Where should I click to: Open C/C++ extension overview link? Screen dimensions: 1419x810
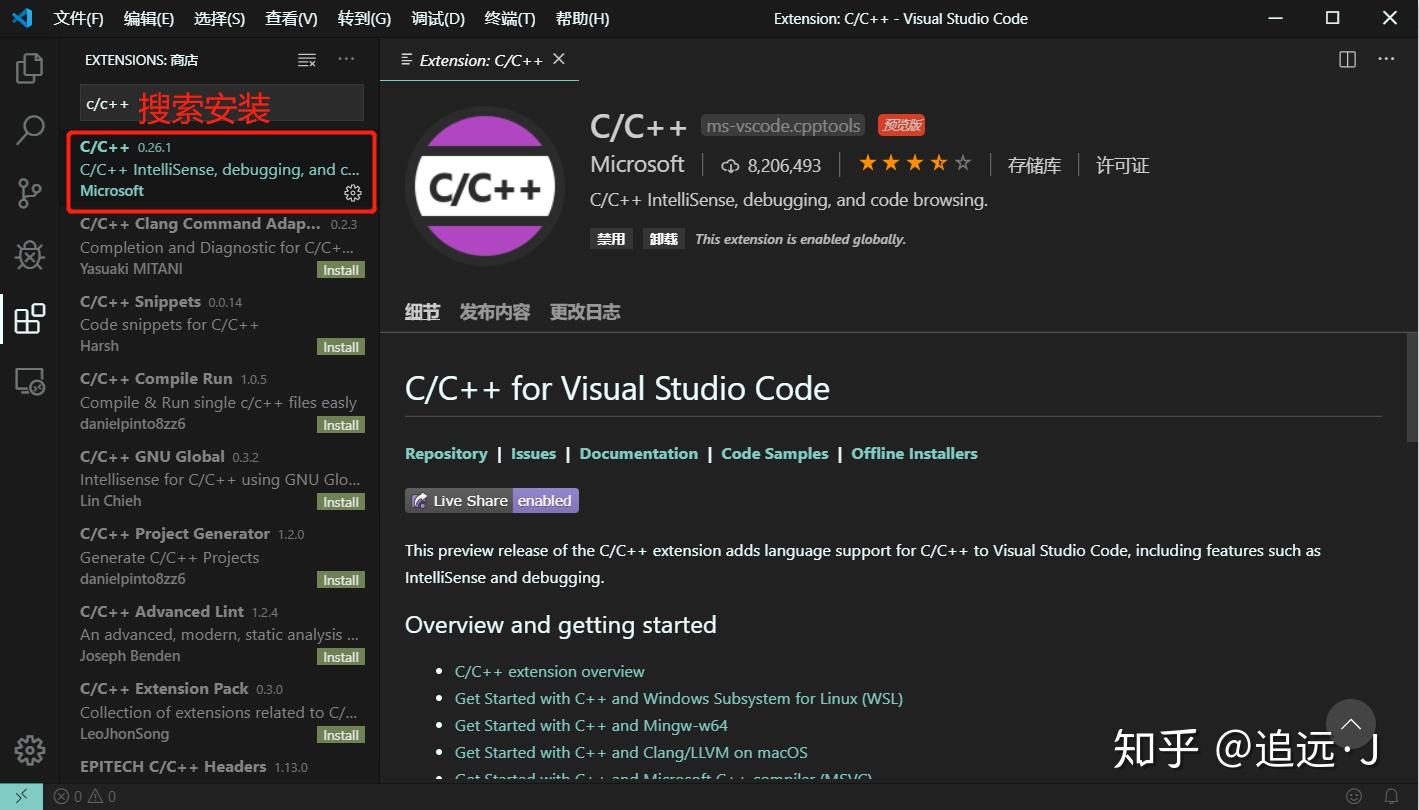click(550, 671)
